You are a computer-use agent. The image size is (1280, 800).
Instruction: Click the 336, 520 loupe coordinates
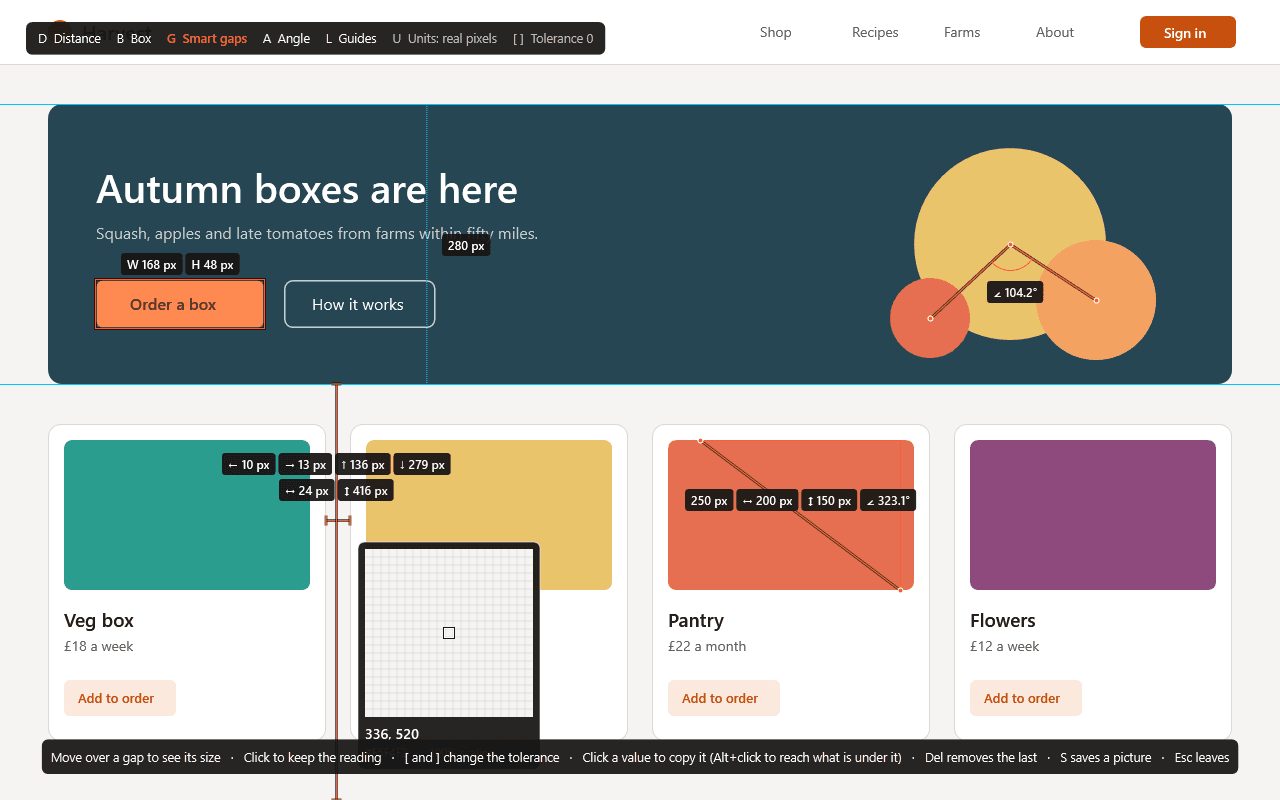pos(392,734)
